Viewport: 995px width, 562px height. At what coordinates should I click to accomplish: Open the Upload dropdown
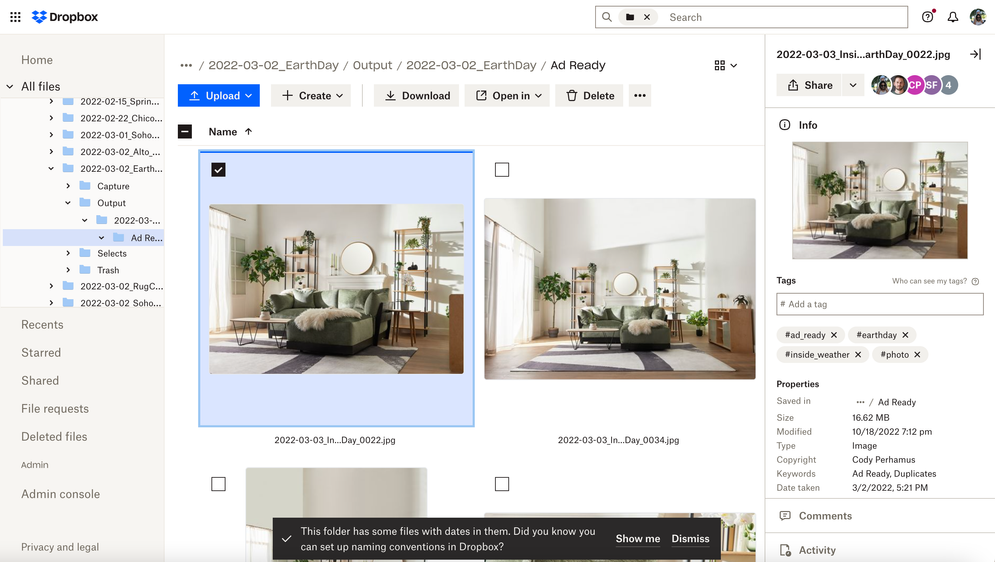tap(219, 96)
